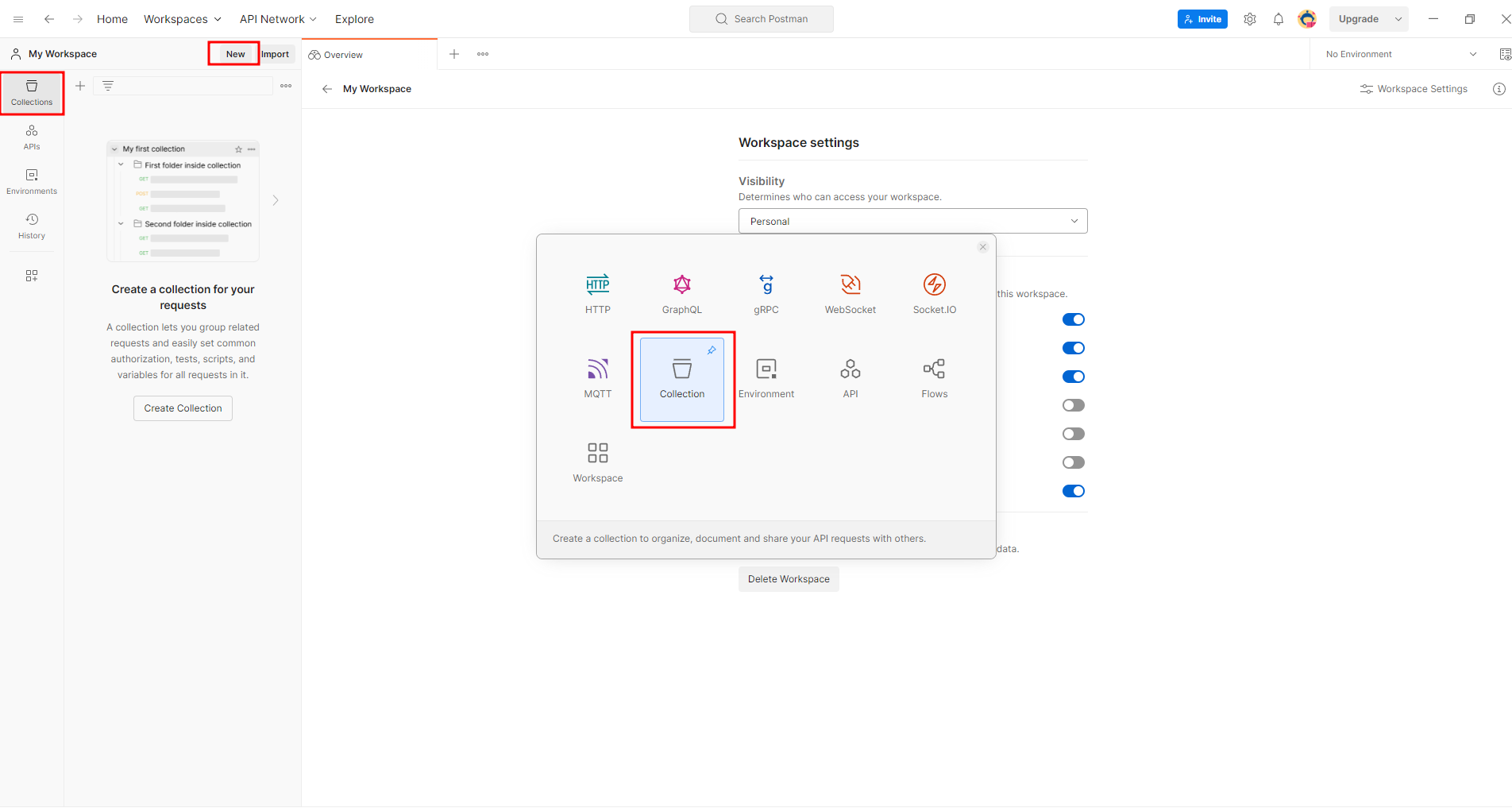This screenshot has height=808, width=1512.
Task: Go back with the header back arrow
Action: pyautogui.click(x=49, y=19)
